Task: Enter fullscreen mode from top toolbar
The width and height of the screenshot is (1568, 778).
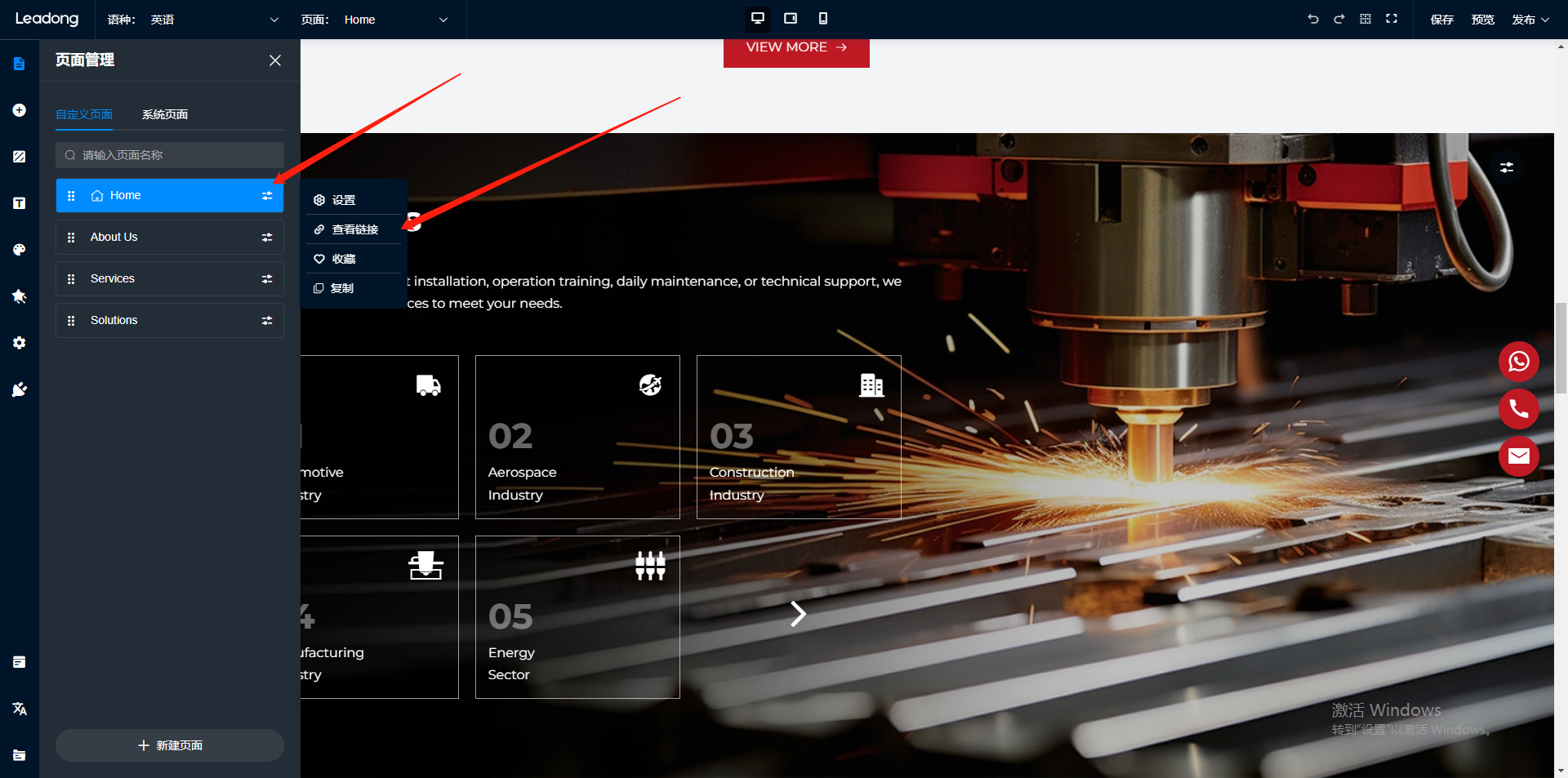Action: point(1392,19)
